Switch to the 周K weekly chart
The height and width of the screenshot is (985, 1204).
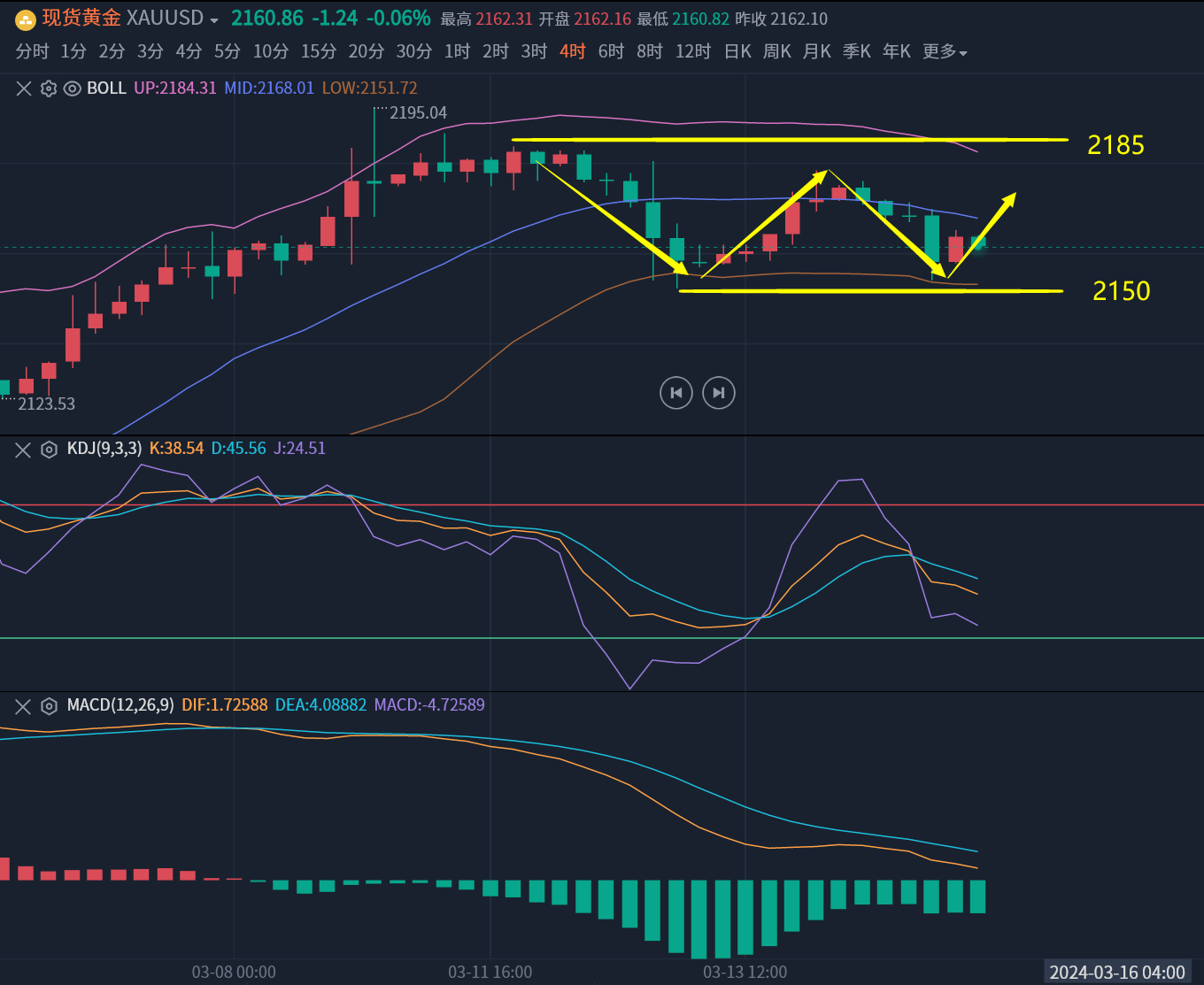click(x=777, y=52)
